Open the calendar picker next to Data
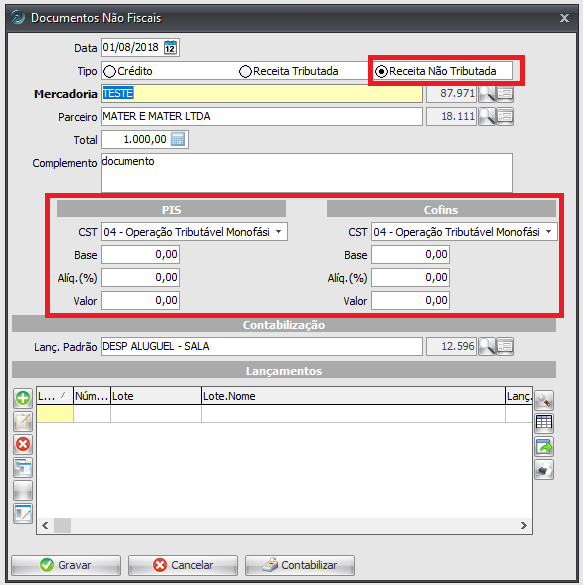583x585 pixels. [170, 48]
